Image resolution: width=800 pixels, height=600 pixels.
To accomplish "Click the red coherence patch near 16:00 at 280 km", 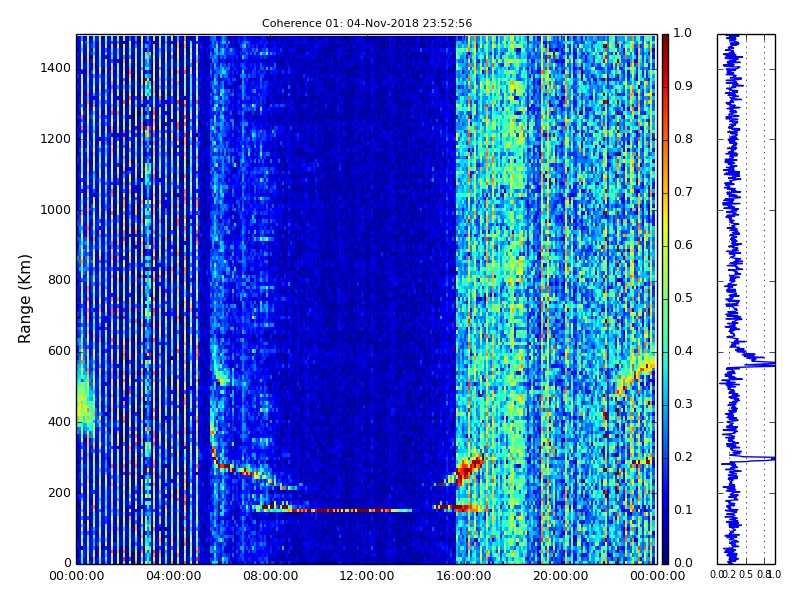I will pos(467,469).
